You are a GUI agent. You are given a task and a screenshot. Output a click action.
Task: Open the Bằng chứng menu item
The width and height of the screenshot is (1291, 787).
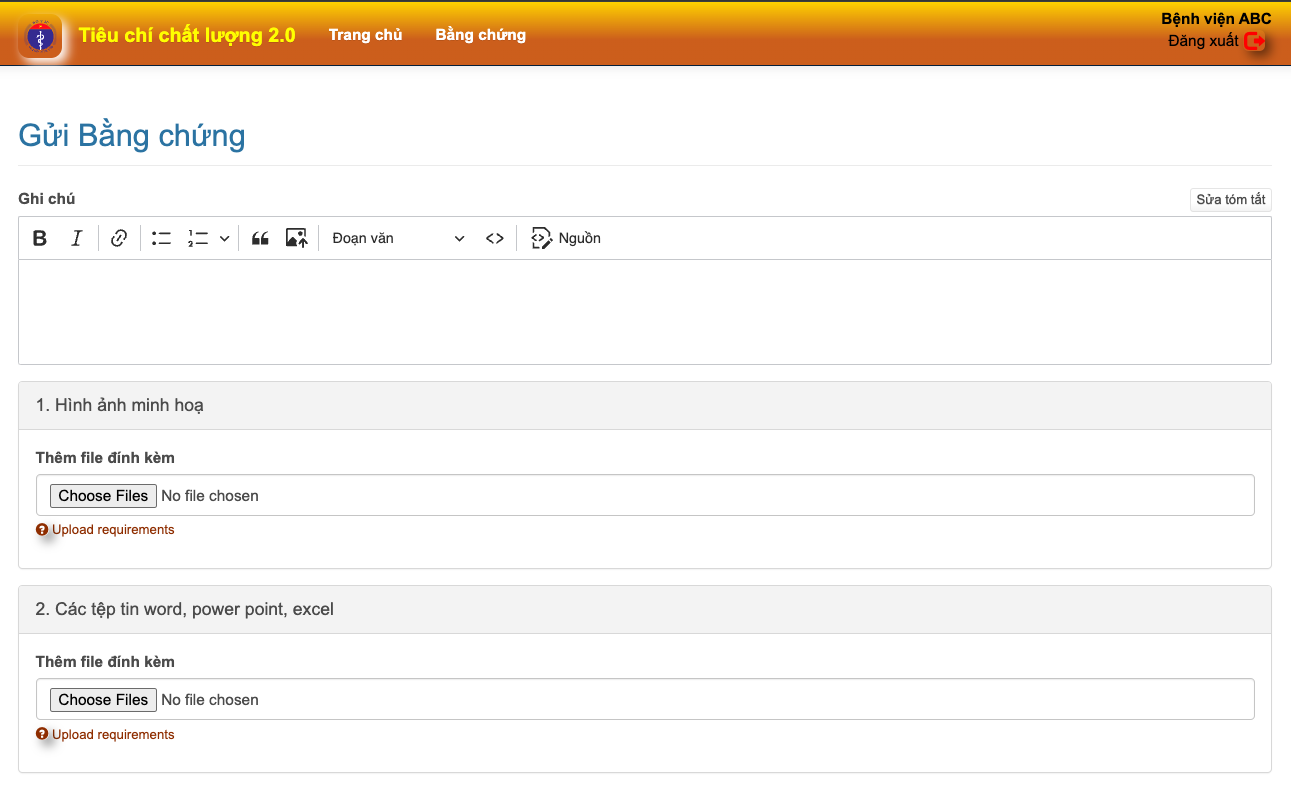point(480,35)
